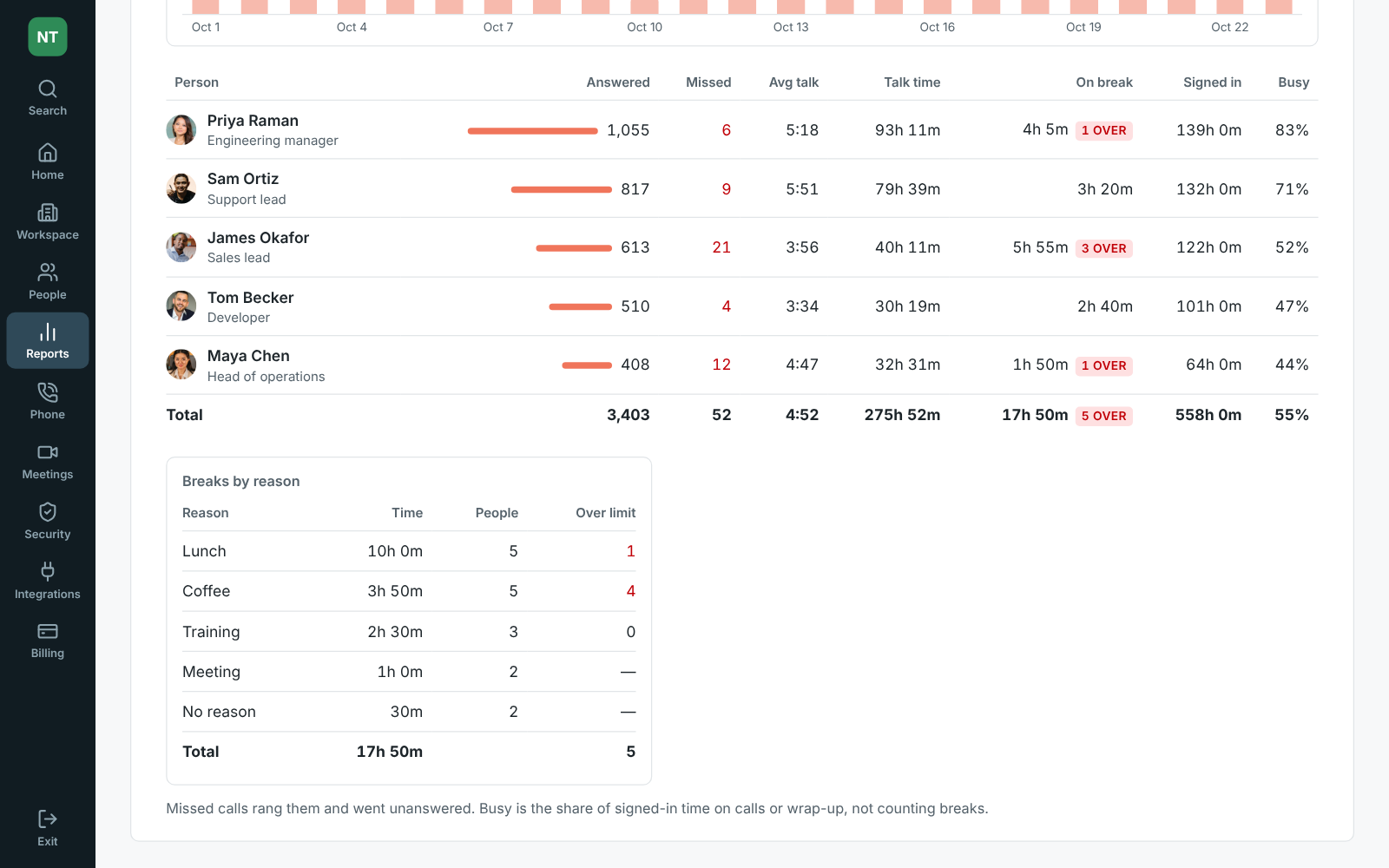Sort by the Answered column header
The image size is (1389, 868).
point(618,82)
